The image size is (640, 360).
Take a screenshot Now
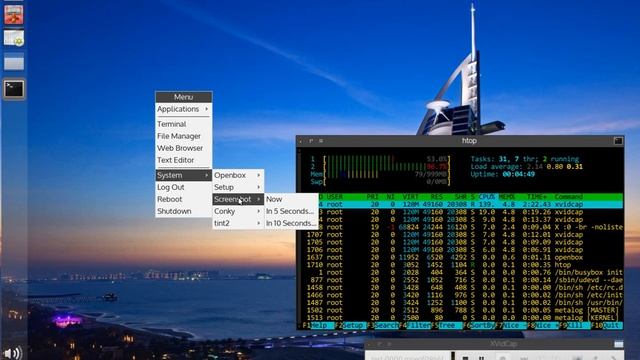pos(291,199)
